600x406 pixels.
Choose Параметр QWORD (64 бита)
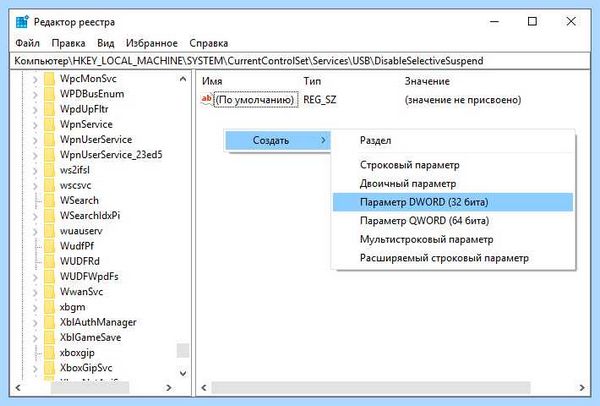pyautogui.click(x=453, y=221)
